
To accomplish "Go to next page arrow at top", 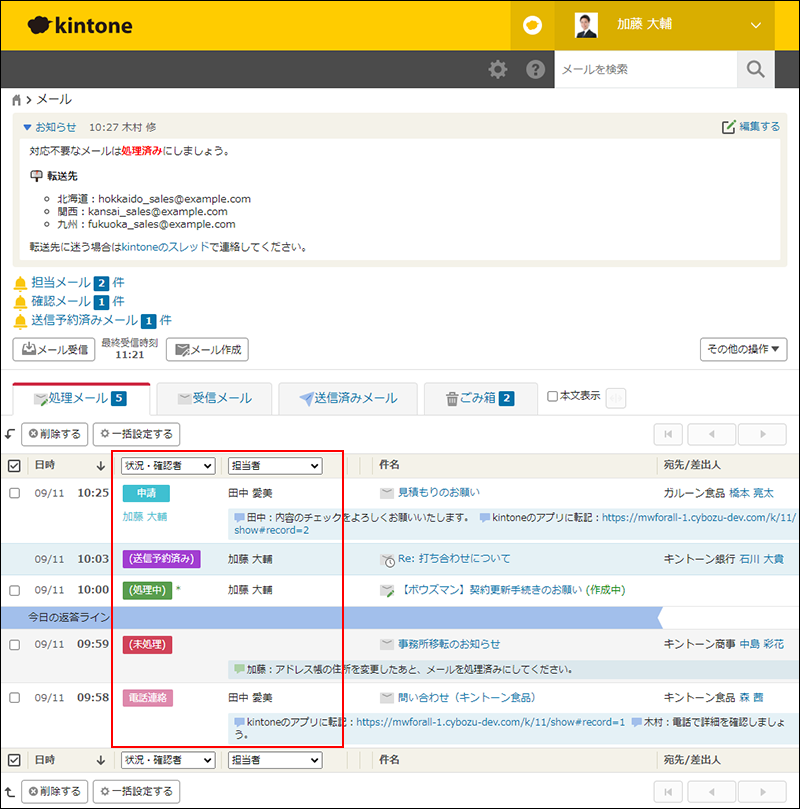I will (767, 434).
